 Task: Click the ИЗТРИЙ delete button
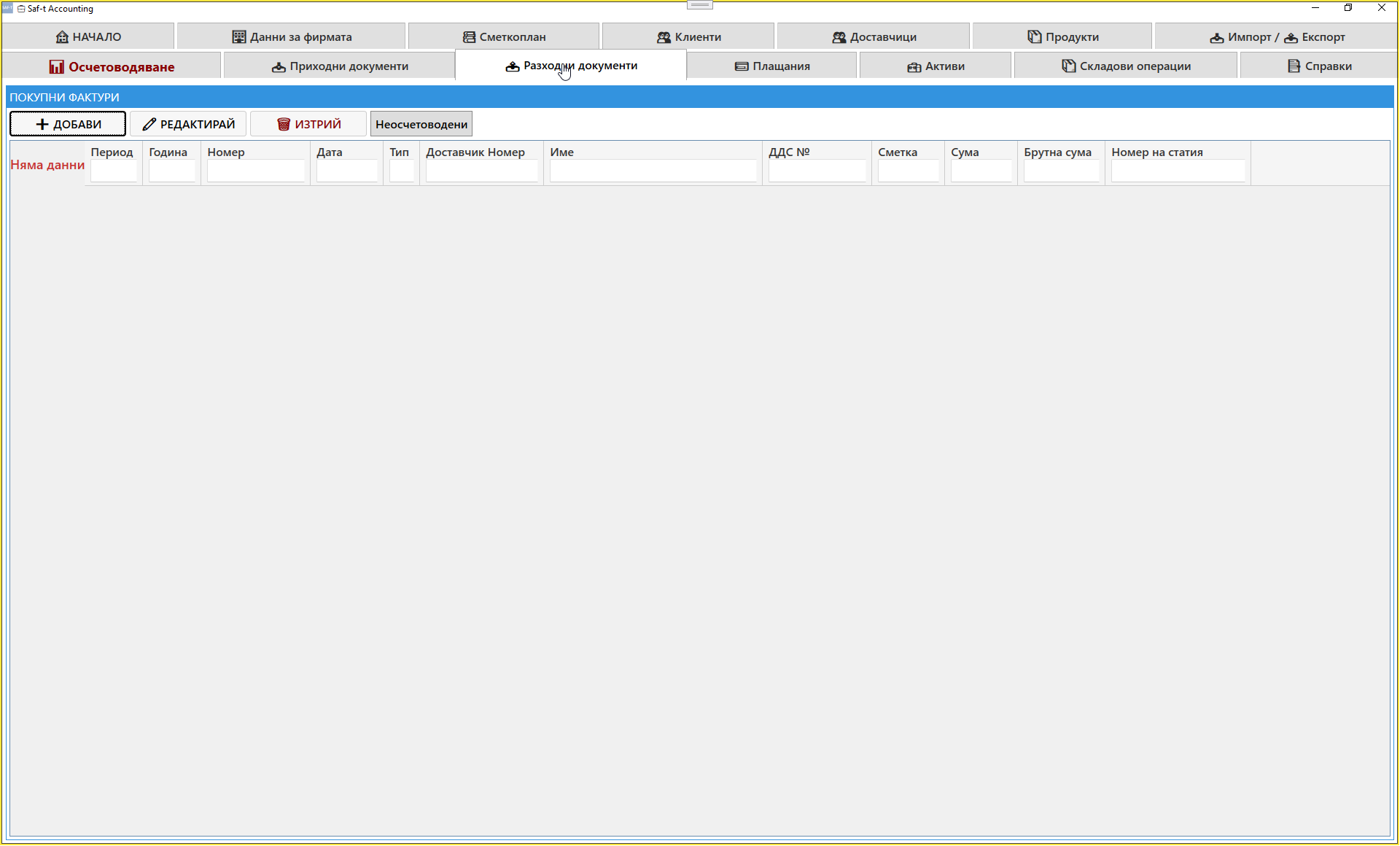click(308, 124)
